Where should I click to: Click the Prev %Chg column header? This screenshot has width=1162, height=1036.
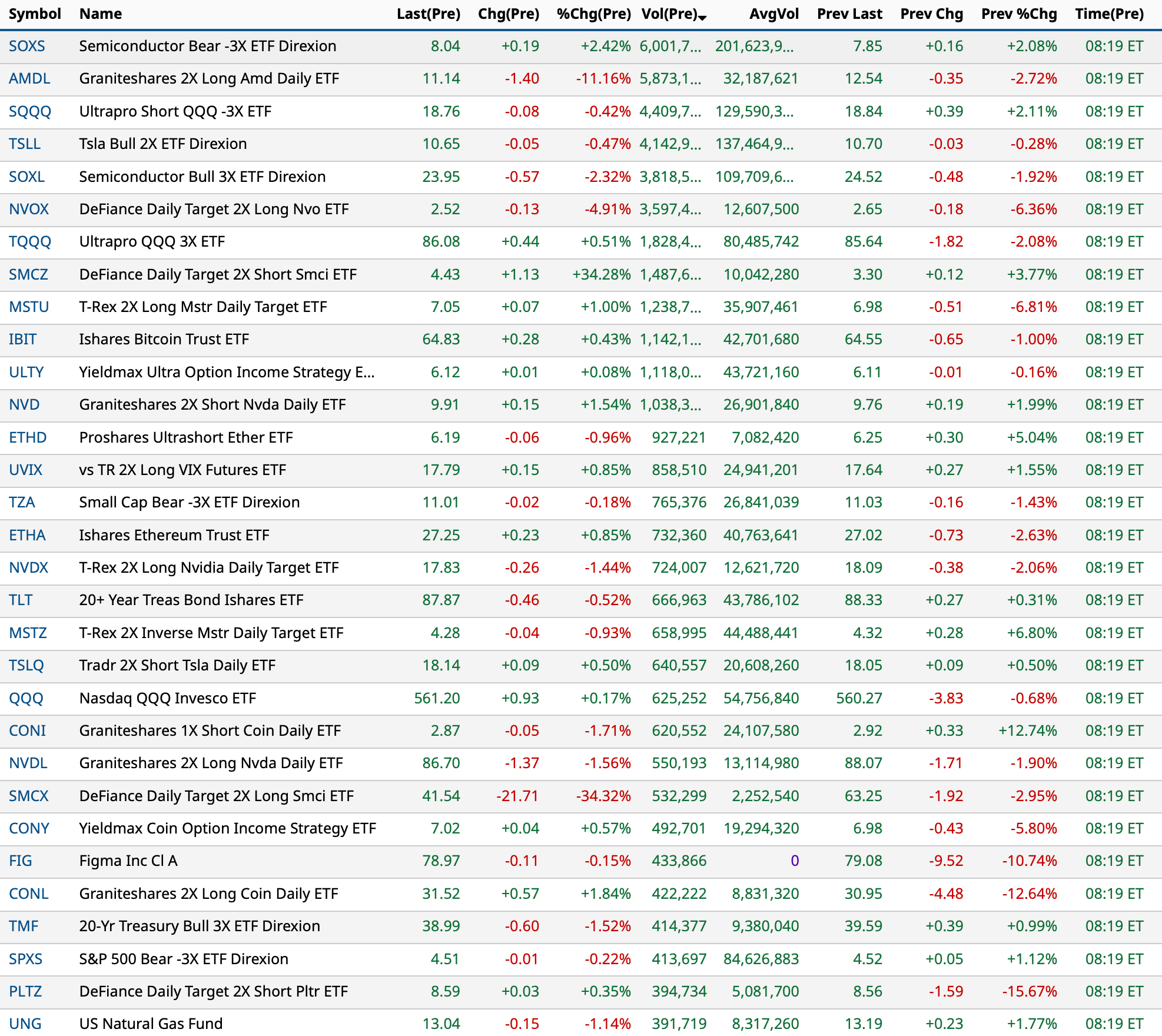click(x=1018, y=14)
